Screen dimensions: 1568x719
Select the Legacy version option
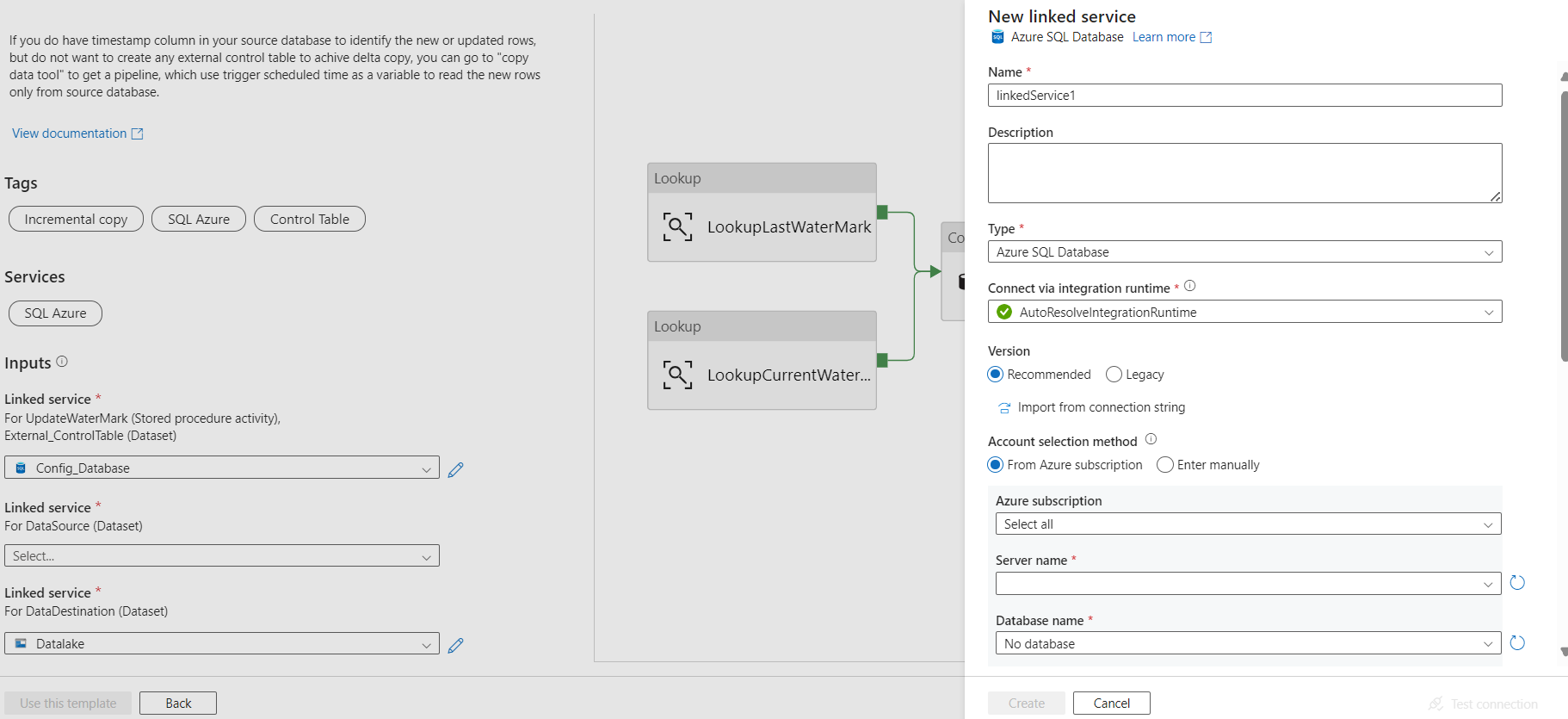coord(1114,375)
